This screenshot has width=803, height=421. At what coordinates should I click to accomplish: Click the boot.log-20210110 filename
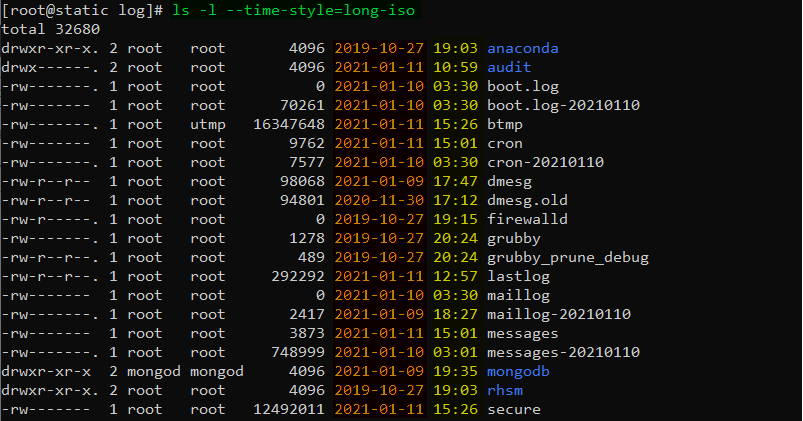[563, 106]
